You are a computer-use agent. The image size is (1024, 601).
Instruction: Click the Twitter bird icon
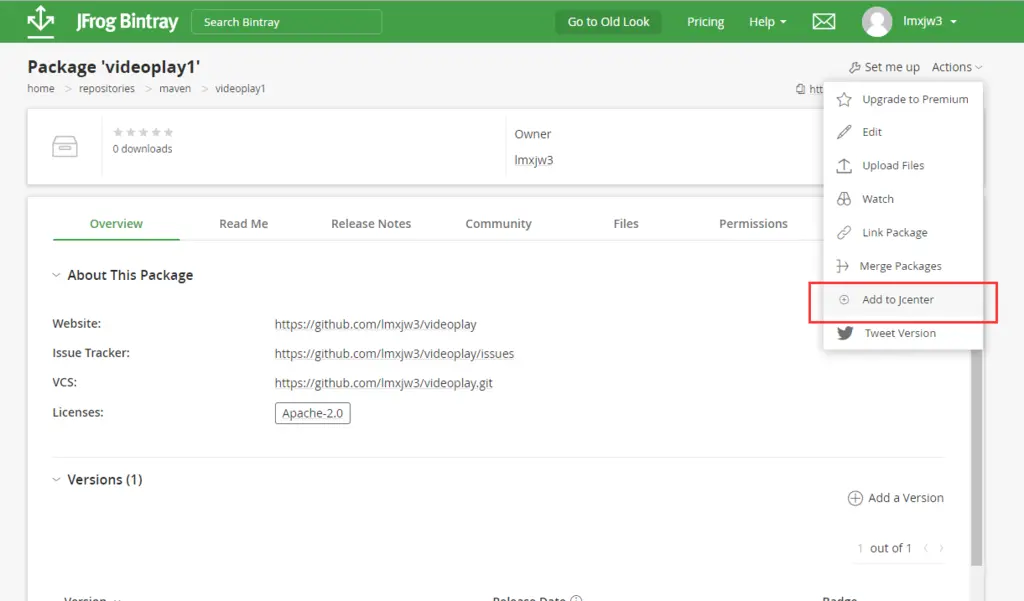845,333
